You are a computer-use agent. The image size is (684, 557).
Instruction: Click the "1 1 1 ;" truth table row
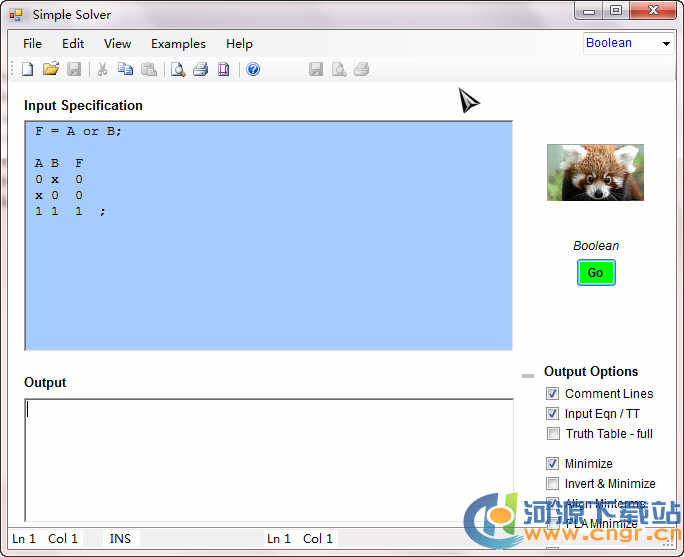click(70, 211)
